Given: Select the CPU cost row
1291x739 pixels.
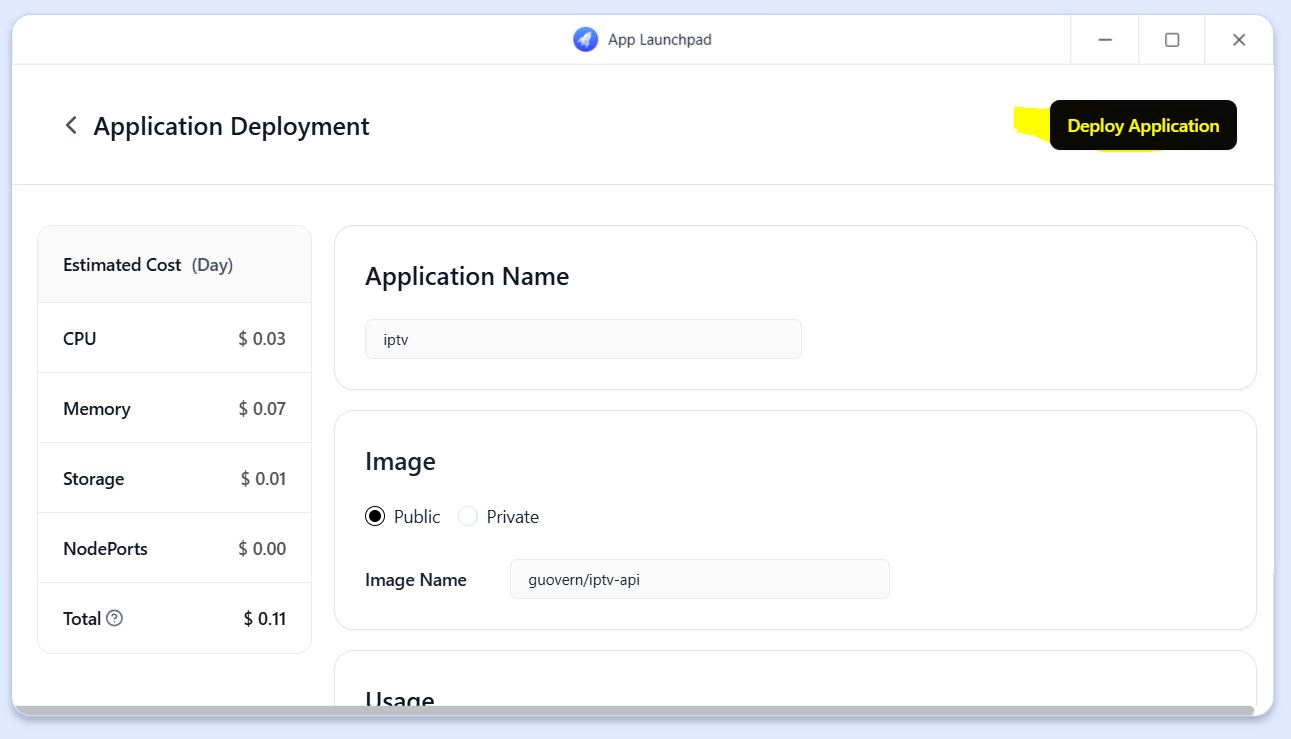Looking at the screenshot, I should [174, 339].
